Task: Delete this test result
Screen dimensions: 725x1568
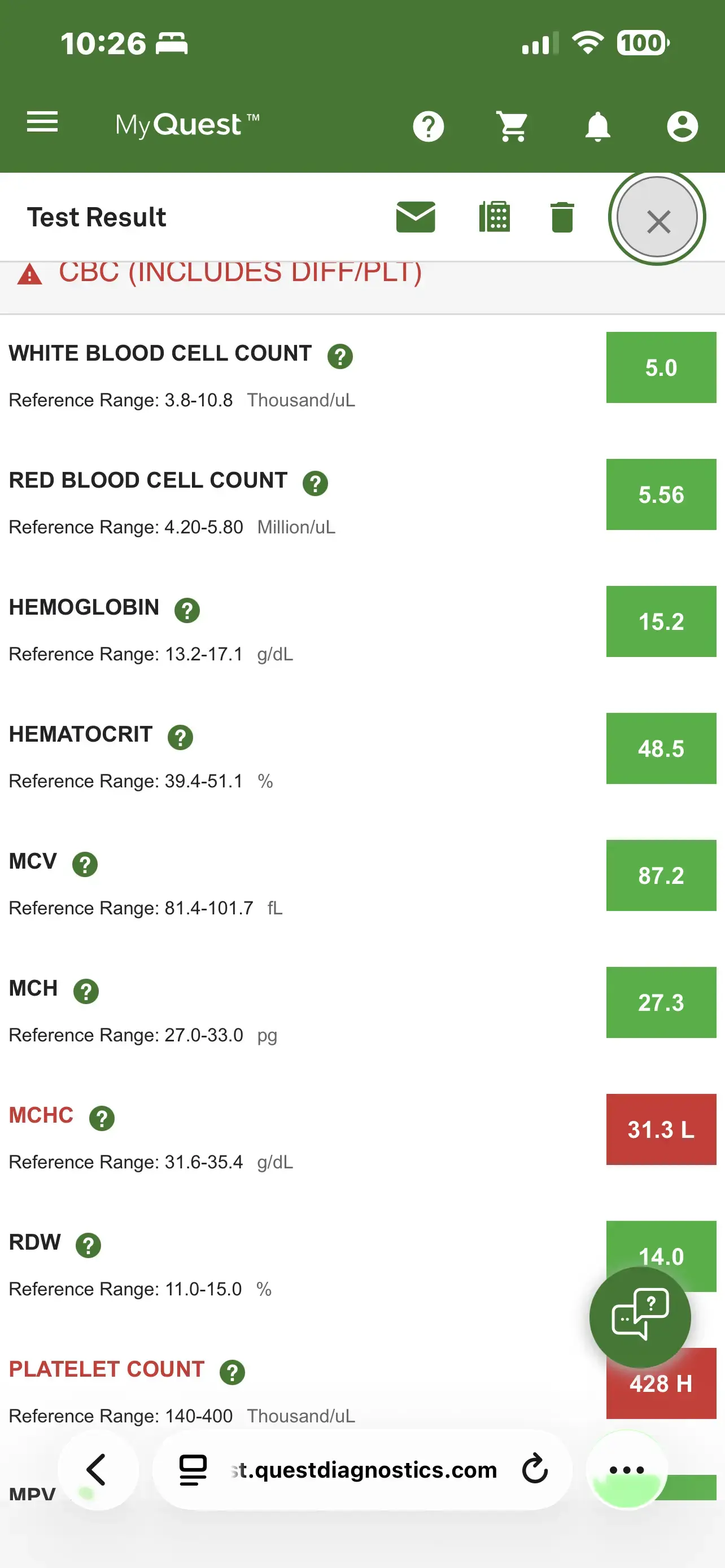Action: [x=562, y=217]
